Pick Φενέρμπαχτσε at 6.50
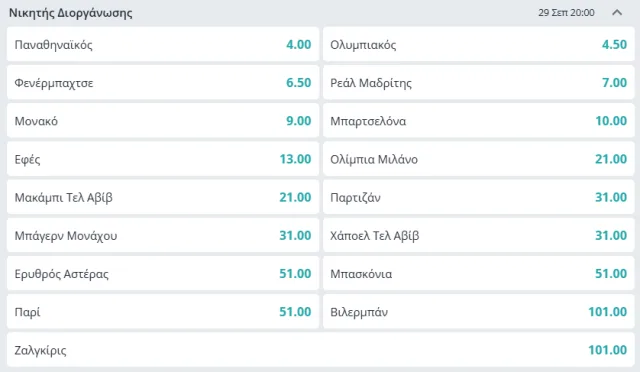This screenshot has height=372, width=640. pos(163,82)
